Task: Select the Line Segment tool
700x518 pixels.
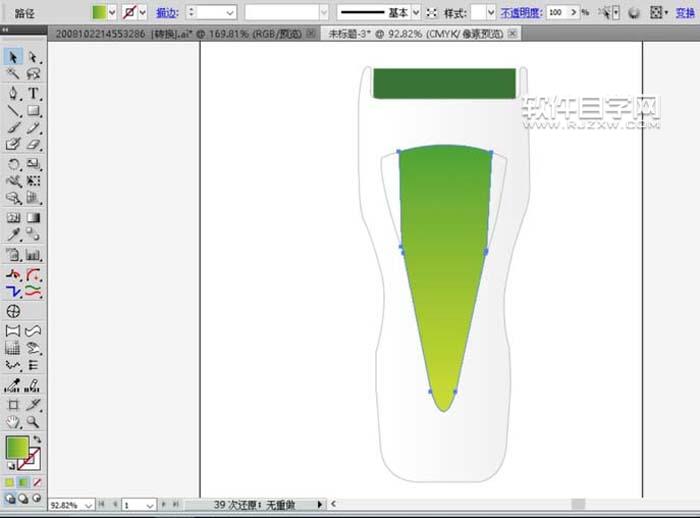Action: click(13, 111)
